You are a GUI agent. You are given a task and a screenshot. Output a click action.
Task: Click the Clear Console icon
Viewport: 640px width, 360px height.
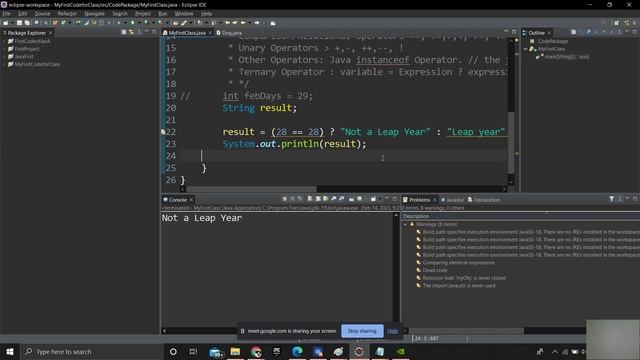pyautogui.click(x=310, y=199)
